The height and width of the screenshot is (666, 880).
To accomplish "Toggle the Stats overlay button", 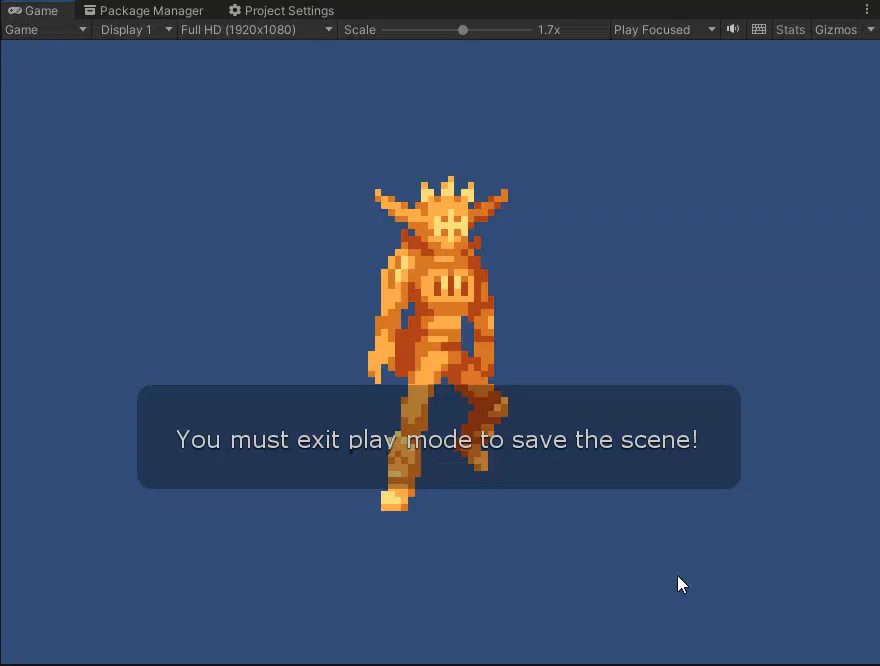I will pos(790,30).
